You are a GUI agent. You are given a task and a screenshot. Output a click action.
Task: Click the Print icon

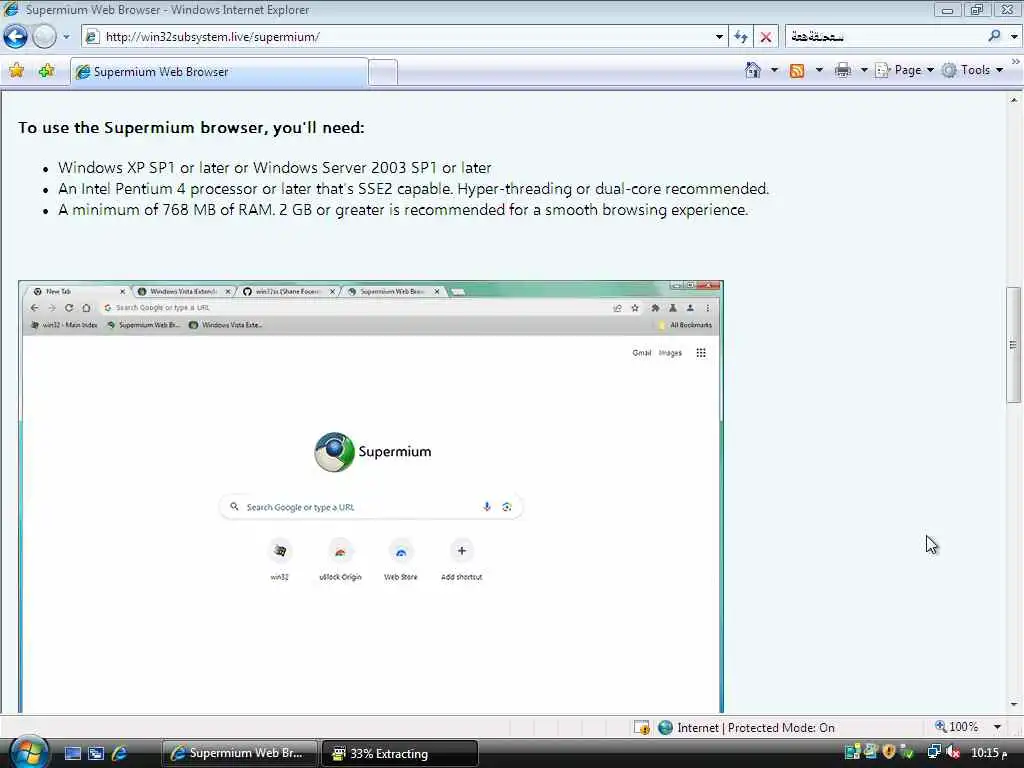(843, 70)
